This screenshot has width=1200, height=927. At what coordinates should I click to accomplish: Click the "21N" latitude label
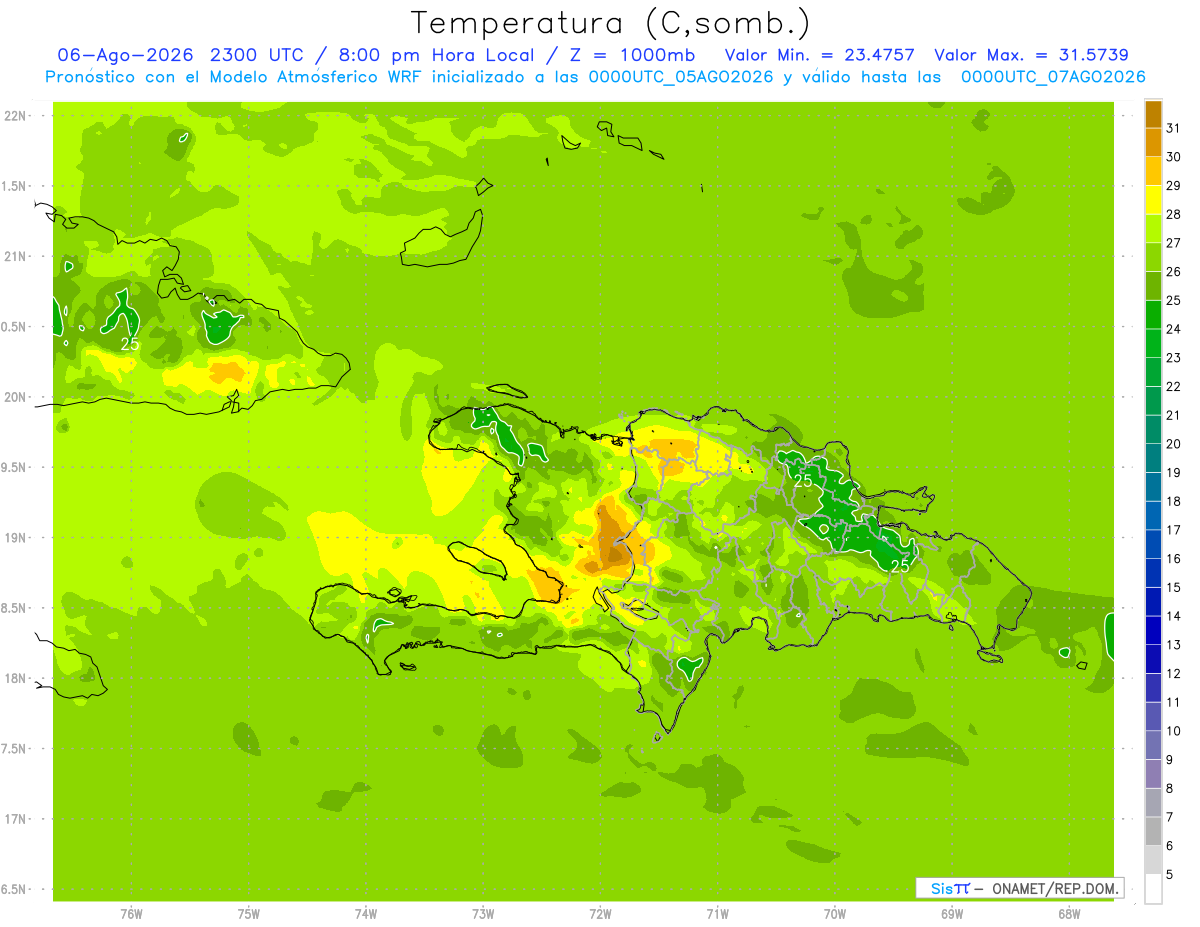[14, 256]
